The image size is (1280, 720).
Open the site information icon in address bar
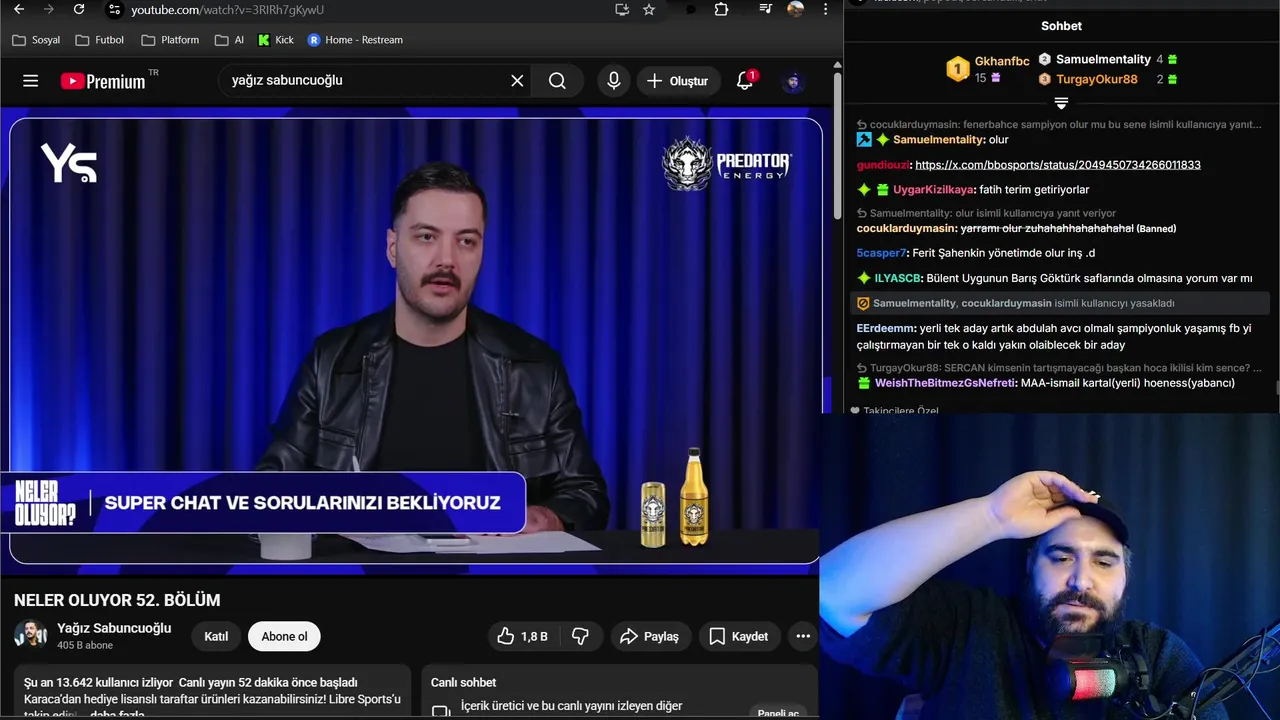tap(114, 10)
